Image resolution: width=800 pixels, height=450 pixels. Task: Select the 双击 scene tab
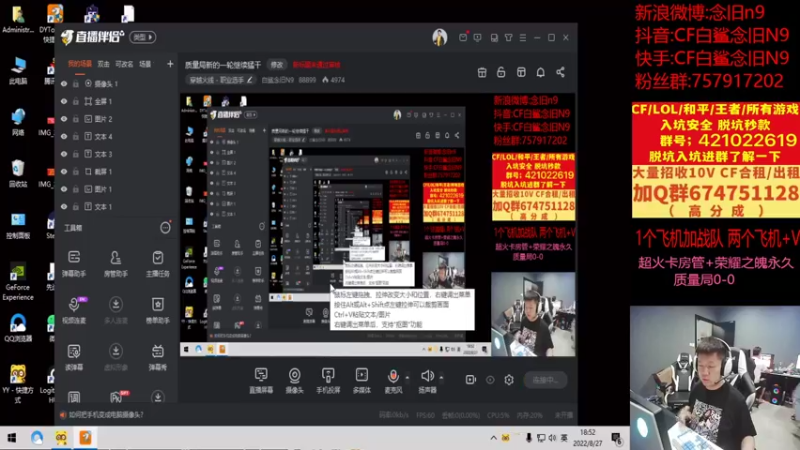click(x=104, y=64)
